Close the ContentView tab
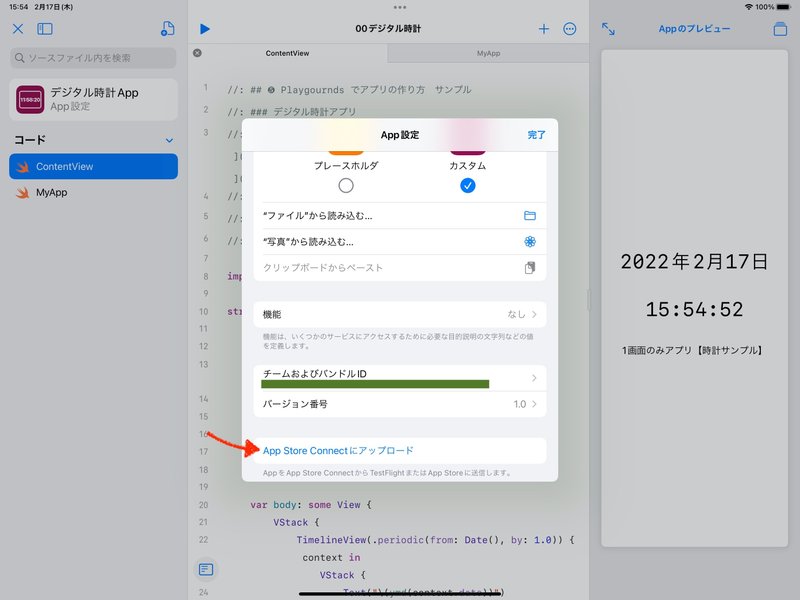This screenshot has width=800, height=600. click(197, 53)
